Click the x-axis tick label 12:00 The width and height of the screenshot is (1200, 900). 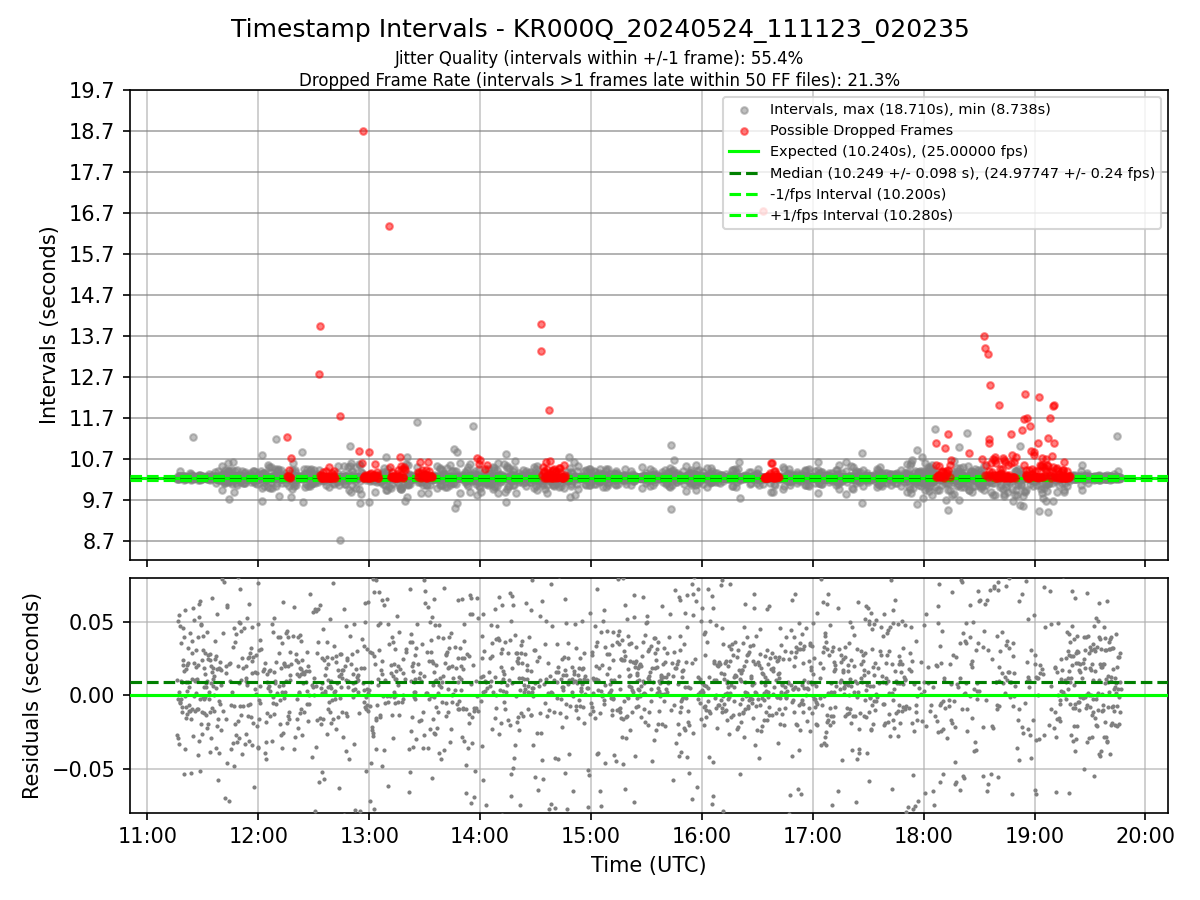258,834
